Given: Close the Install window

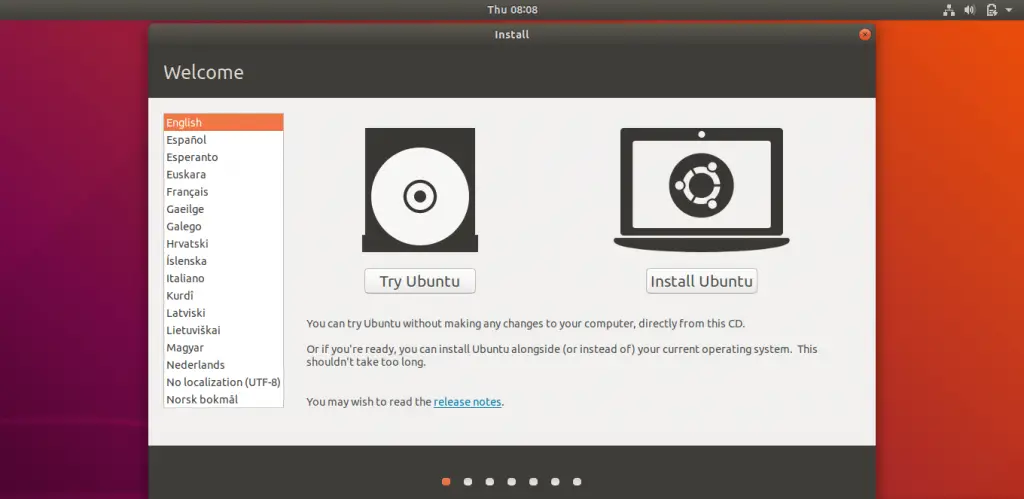Looking at the screenshot, I should [x=865, y=35].
